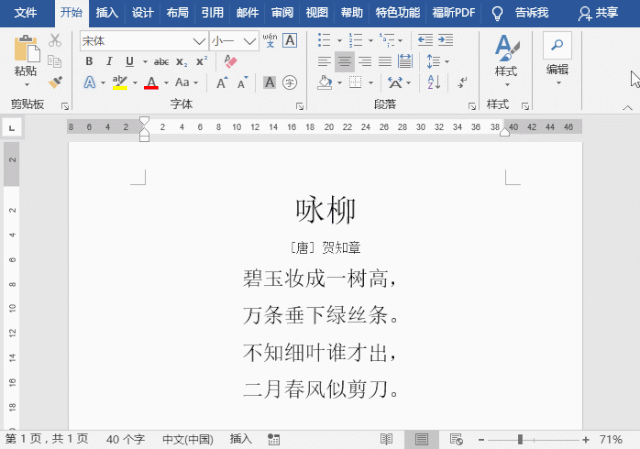This screenshot has height=449, width=640.
Task: Open Change Case Aa dropdown
Action: click(187, 83)
